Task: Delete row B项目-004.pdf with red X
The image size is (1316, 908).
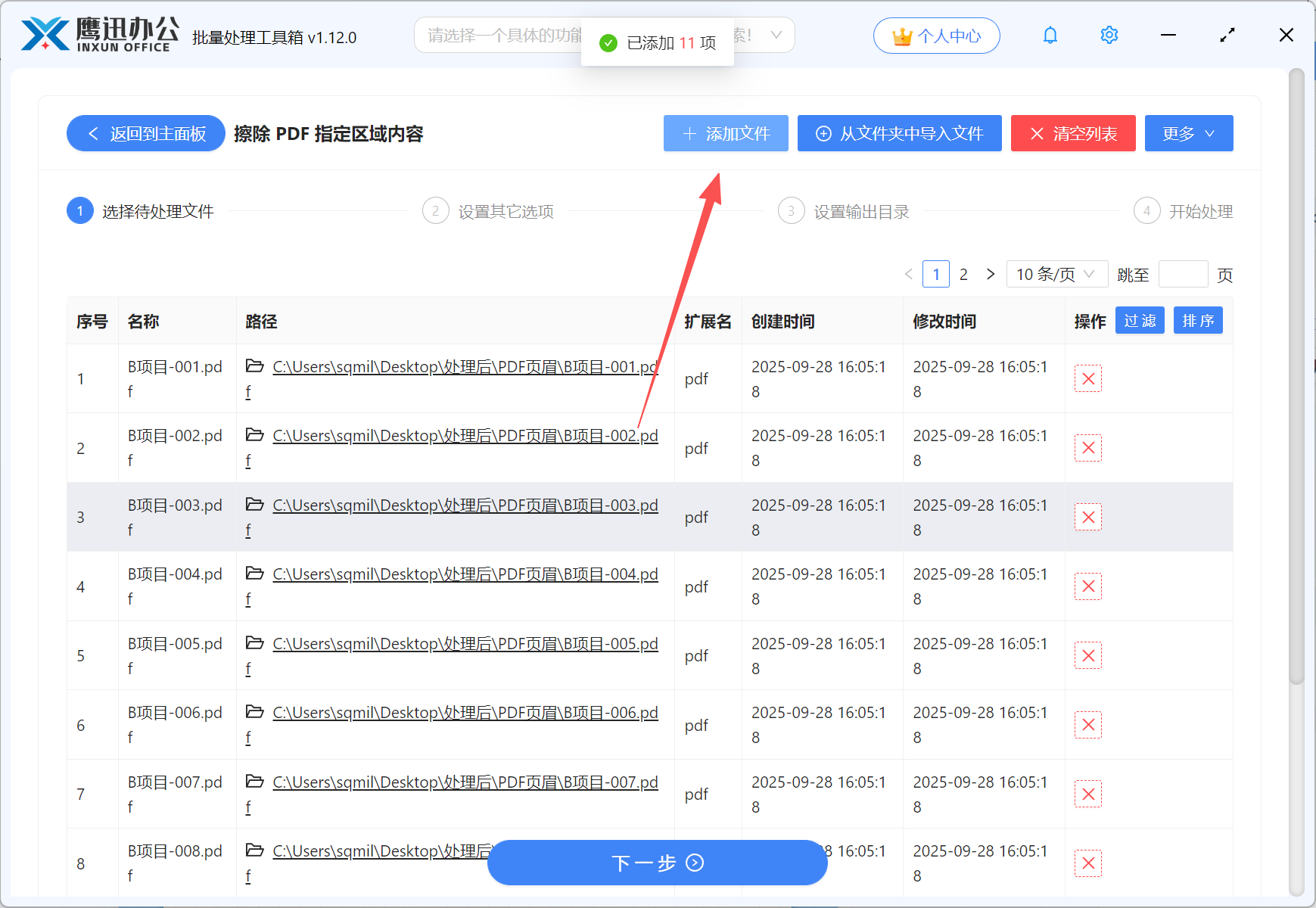Action: [1088, 586]
